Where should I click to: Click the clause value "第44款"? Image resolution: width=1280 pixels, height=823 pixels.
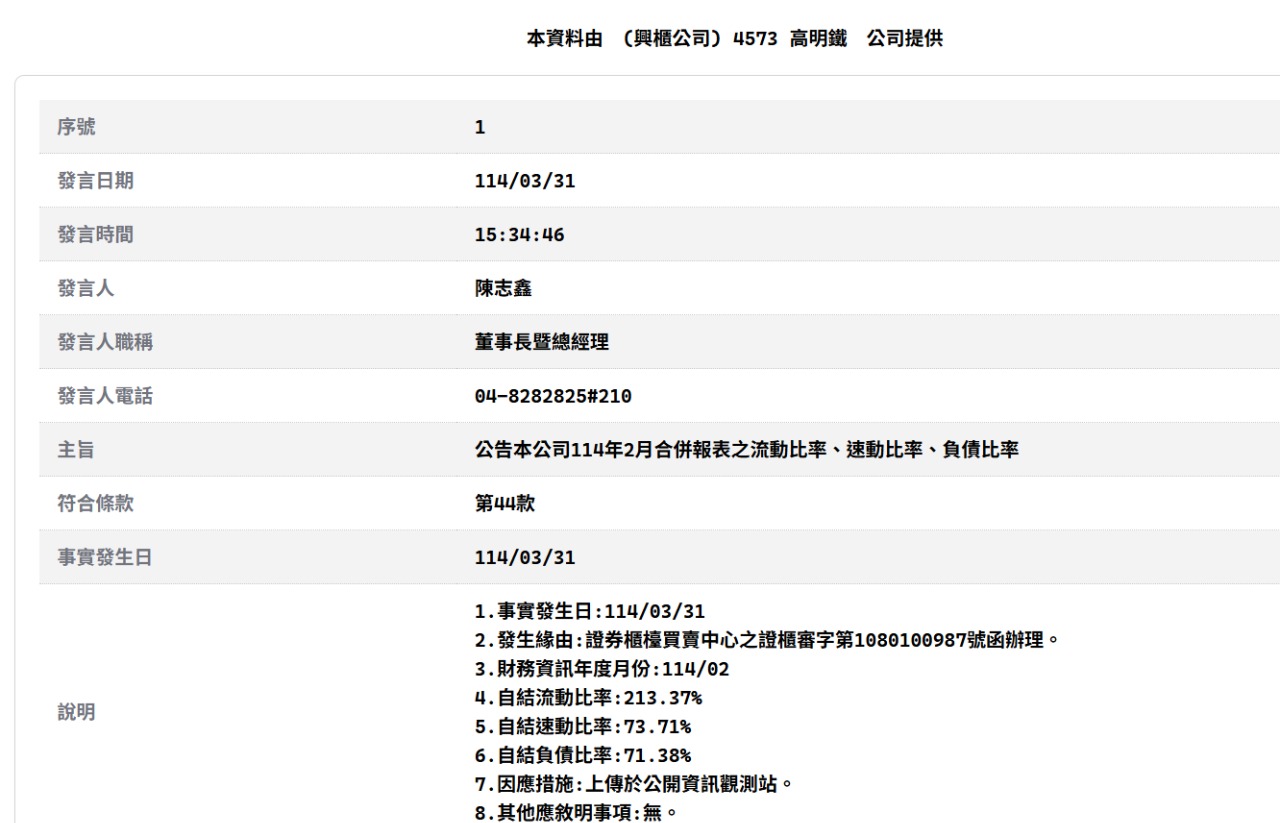click(504, 504)
